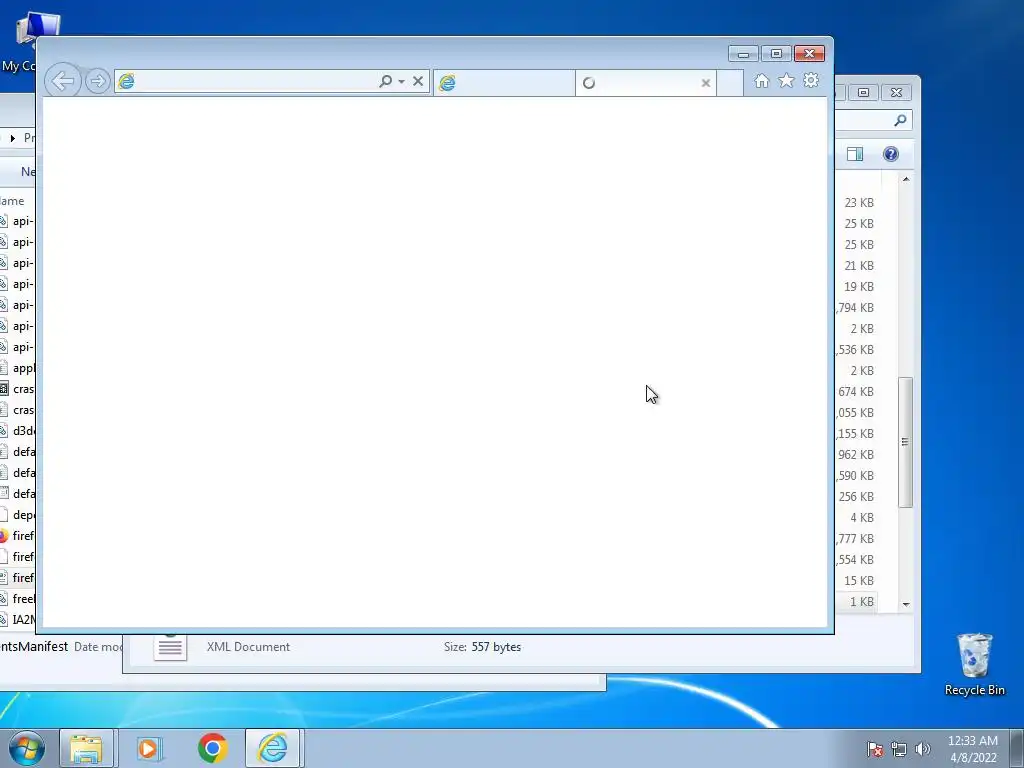Select the Recycle Bin desktop icon

[974, 664]
